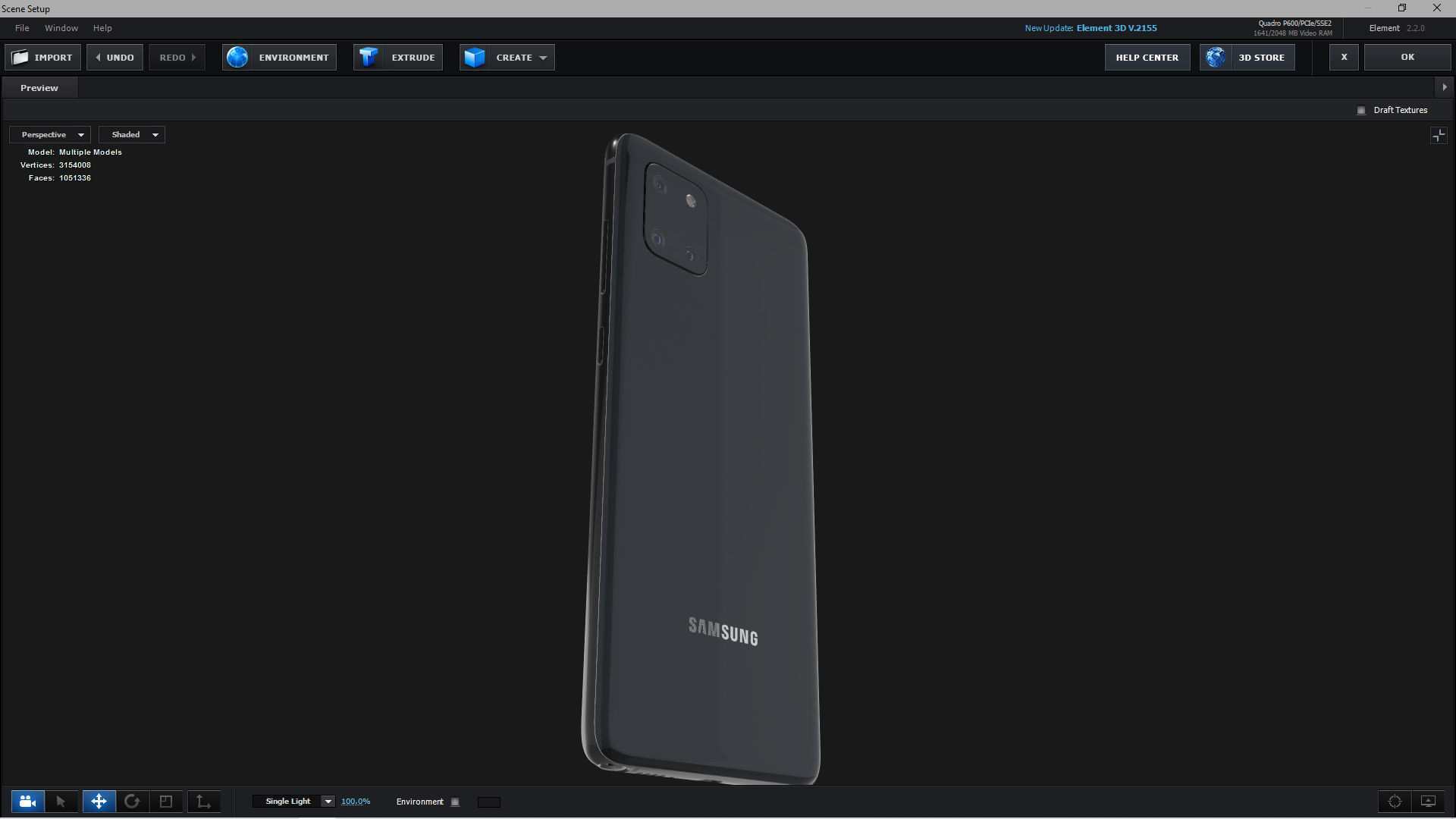Restore the Scene Setup window

pos(1402,8)
